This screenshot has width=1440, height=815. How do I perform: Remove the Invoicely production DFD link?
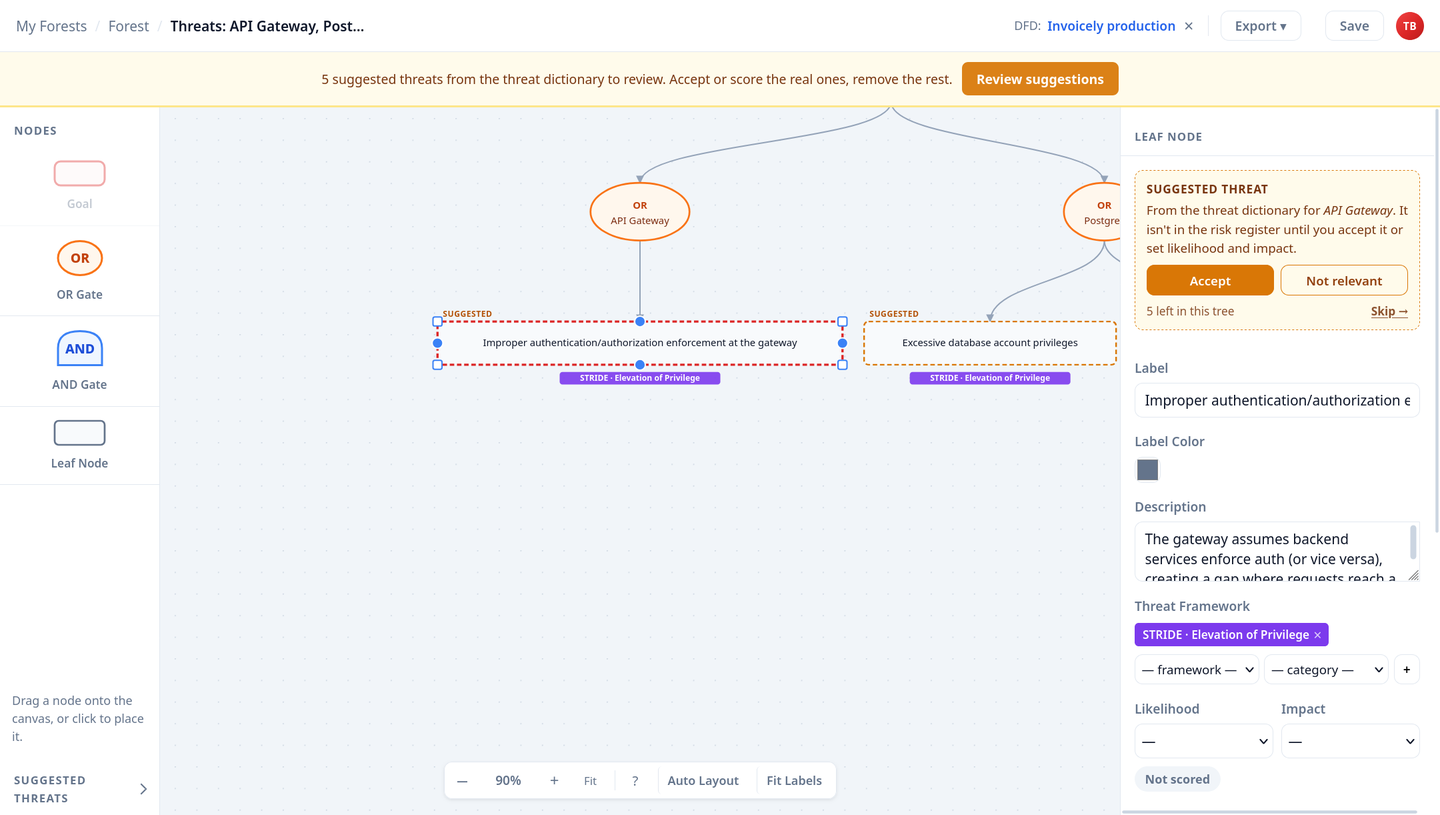(x=1189, y=26)
